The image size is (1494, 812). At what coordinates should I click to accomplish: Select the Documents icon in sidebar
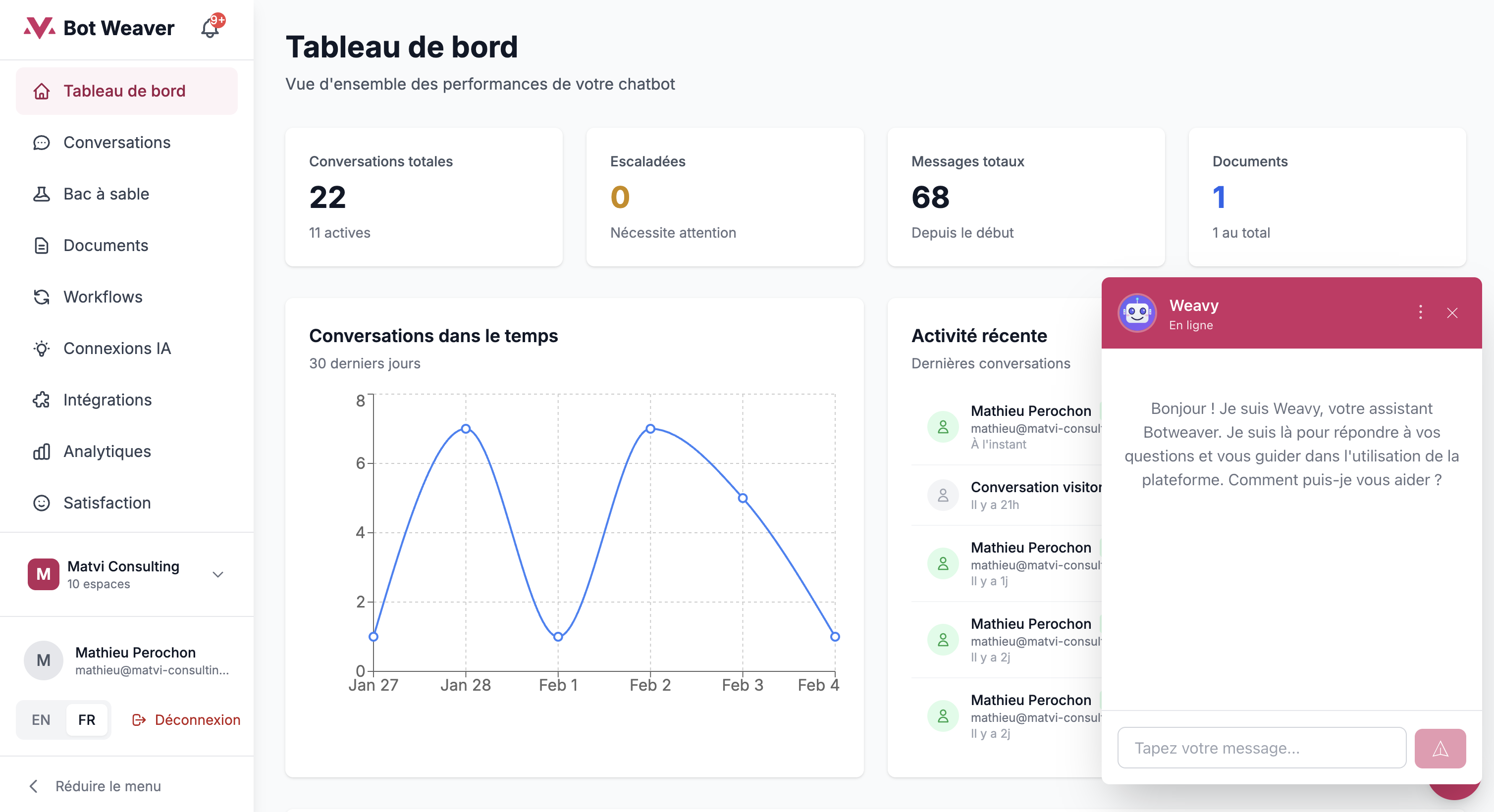[x=41, y=245]
